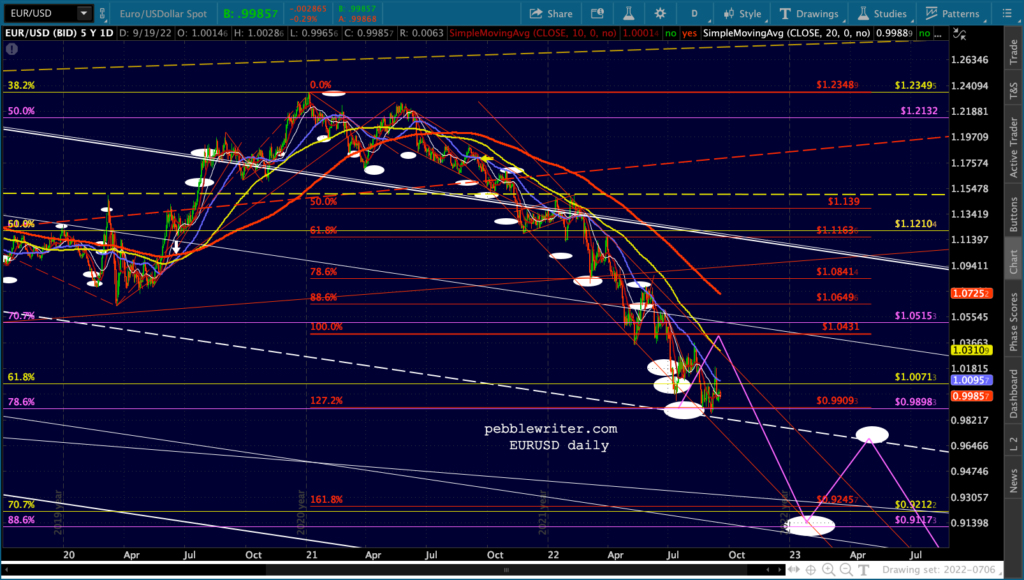
Task: Click the 1.0095 blue price bubble
Action: tap(972, 380)
